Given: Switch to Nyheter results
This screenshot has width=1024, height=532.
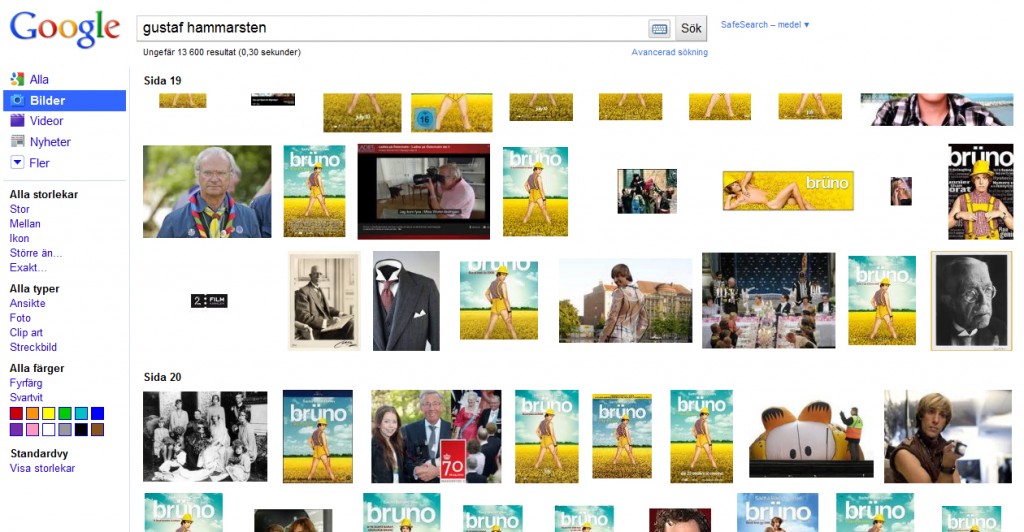Looking at the screenshot, I should [50, 142].
